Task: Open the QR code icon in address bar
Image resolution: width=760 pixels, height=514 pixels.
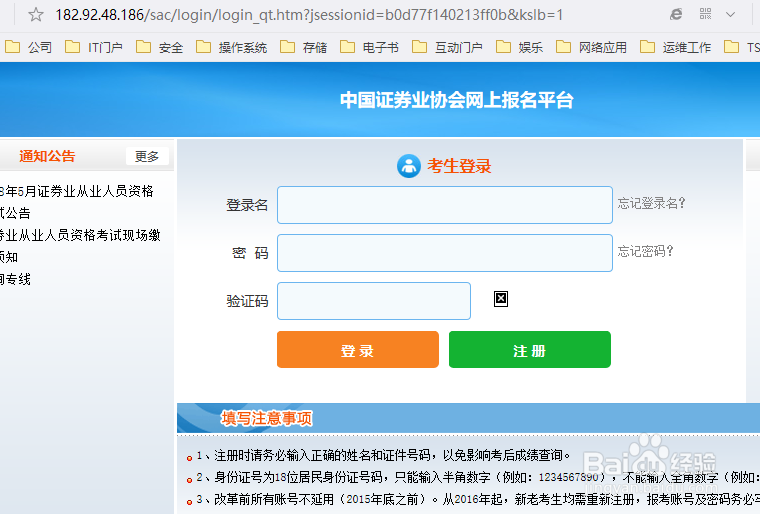Action: coord(705,14)
